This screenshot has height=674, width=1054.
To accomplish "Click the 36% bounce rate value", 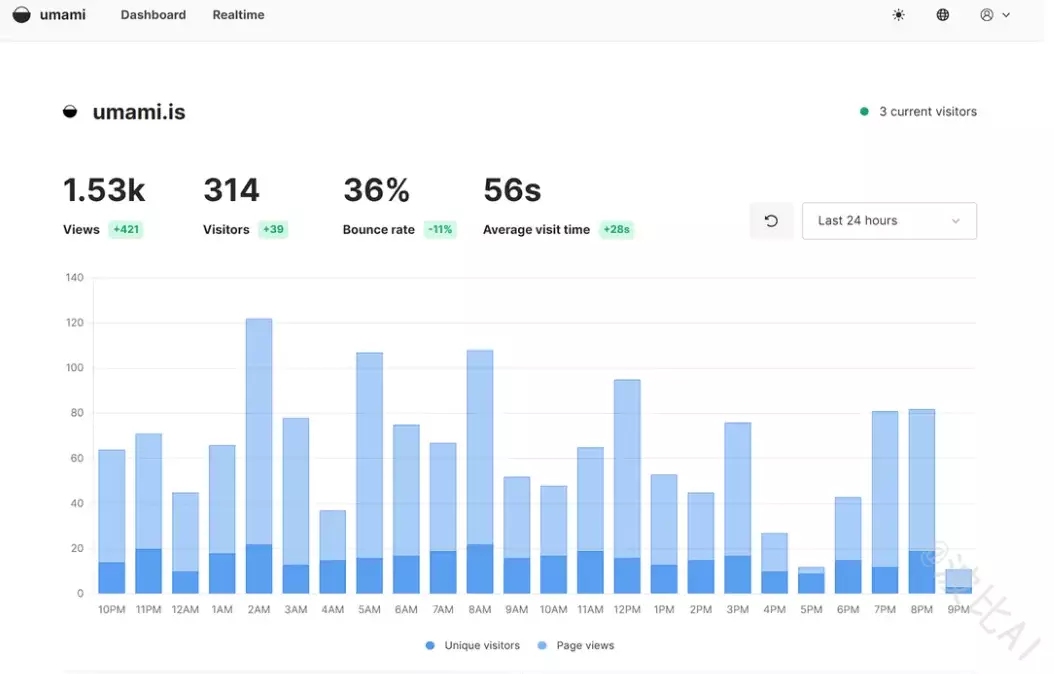I will click(x=376, y=190).
